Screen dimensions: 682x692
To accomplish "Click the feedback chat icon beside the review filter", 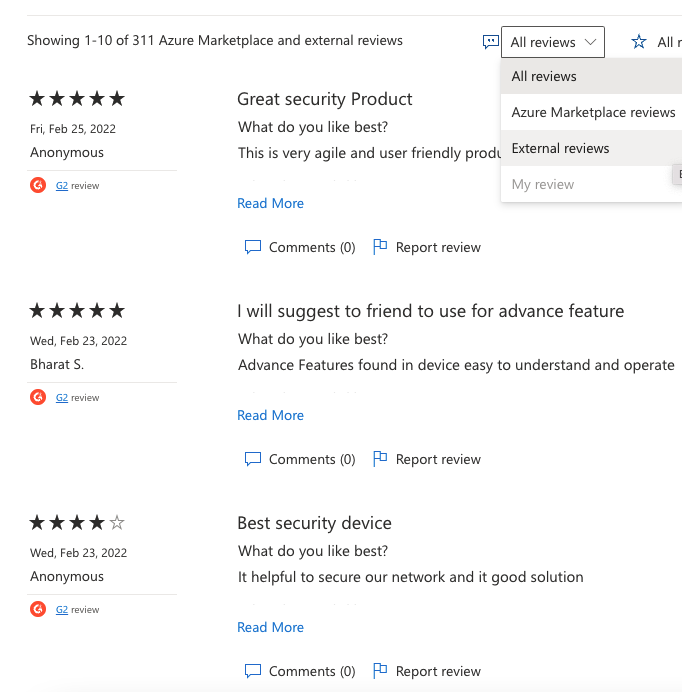I will click(490, 42).
